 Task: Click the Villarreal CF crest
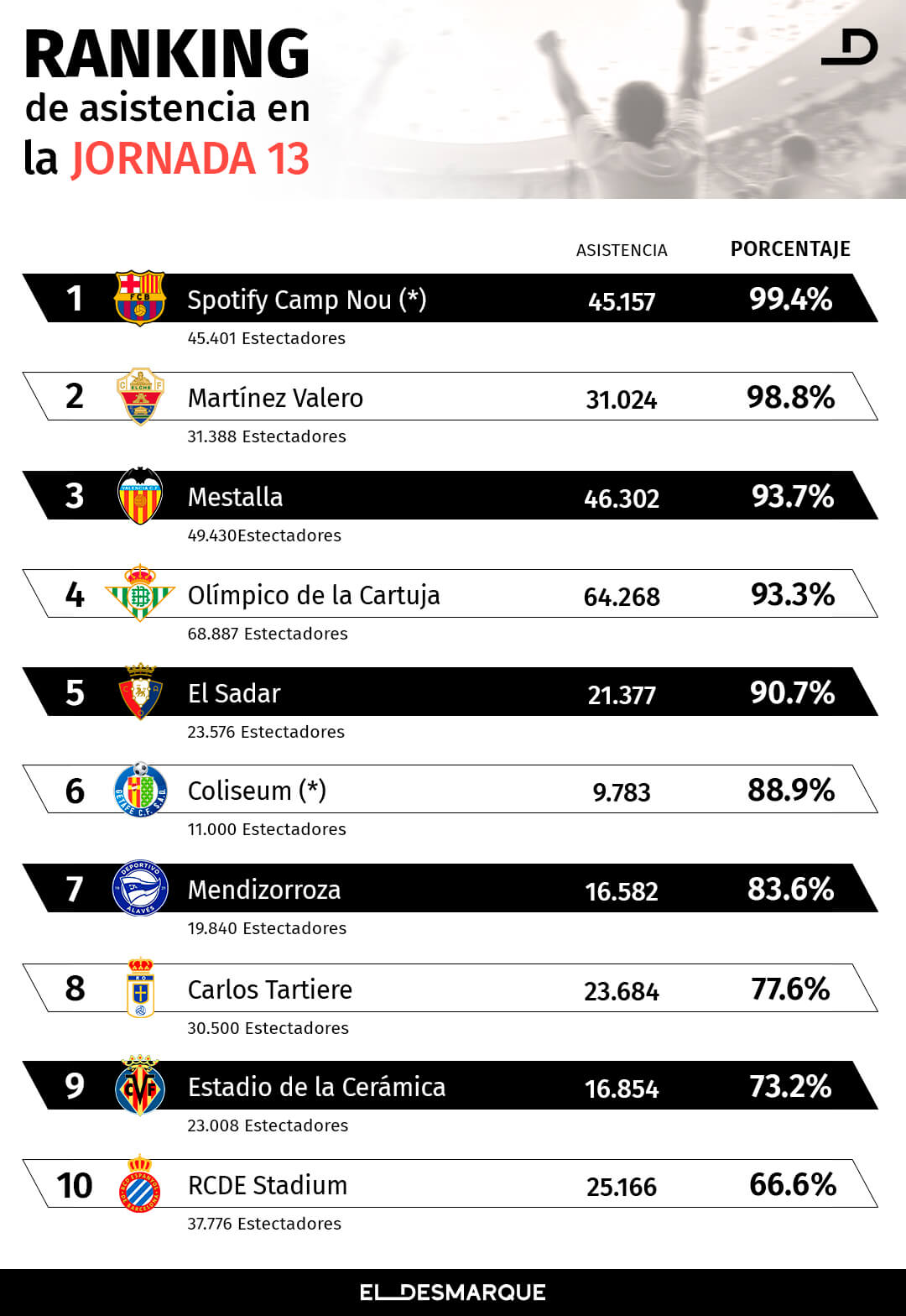coord(140,1086)
